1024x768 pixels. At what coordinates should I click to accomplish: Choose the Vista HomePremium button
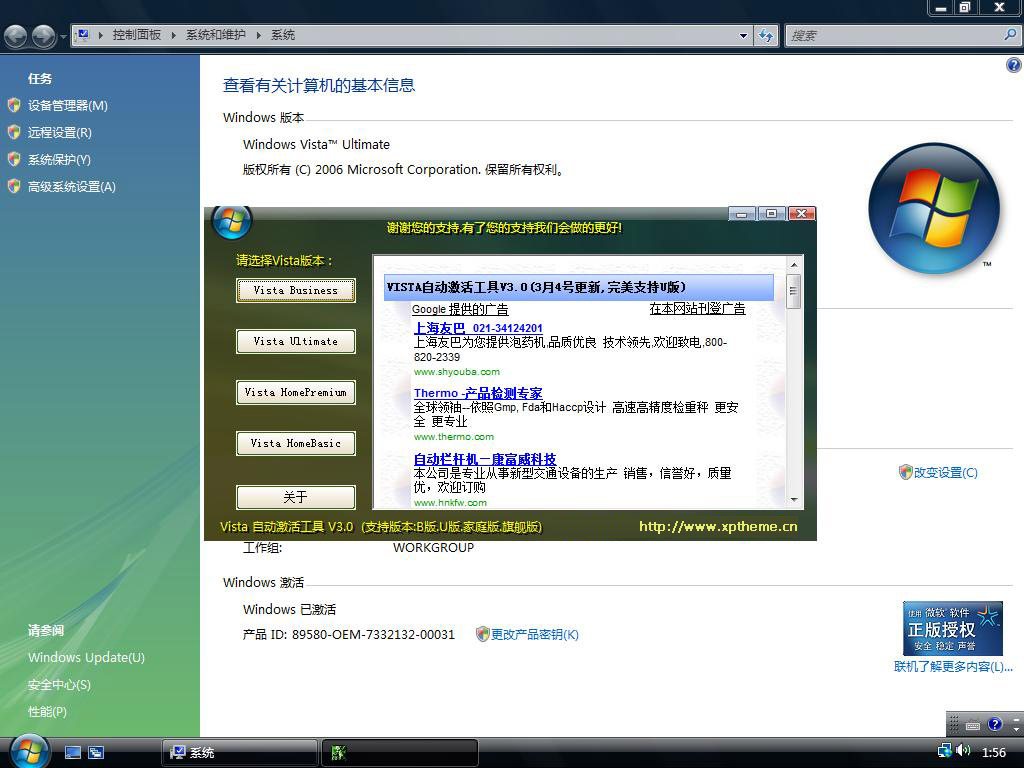[x=295, y=392]
